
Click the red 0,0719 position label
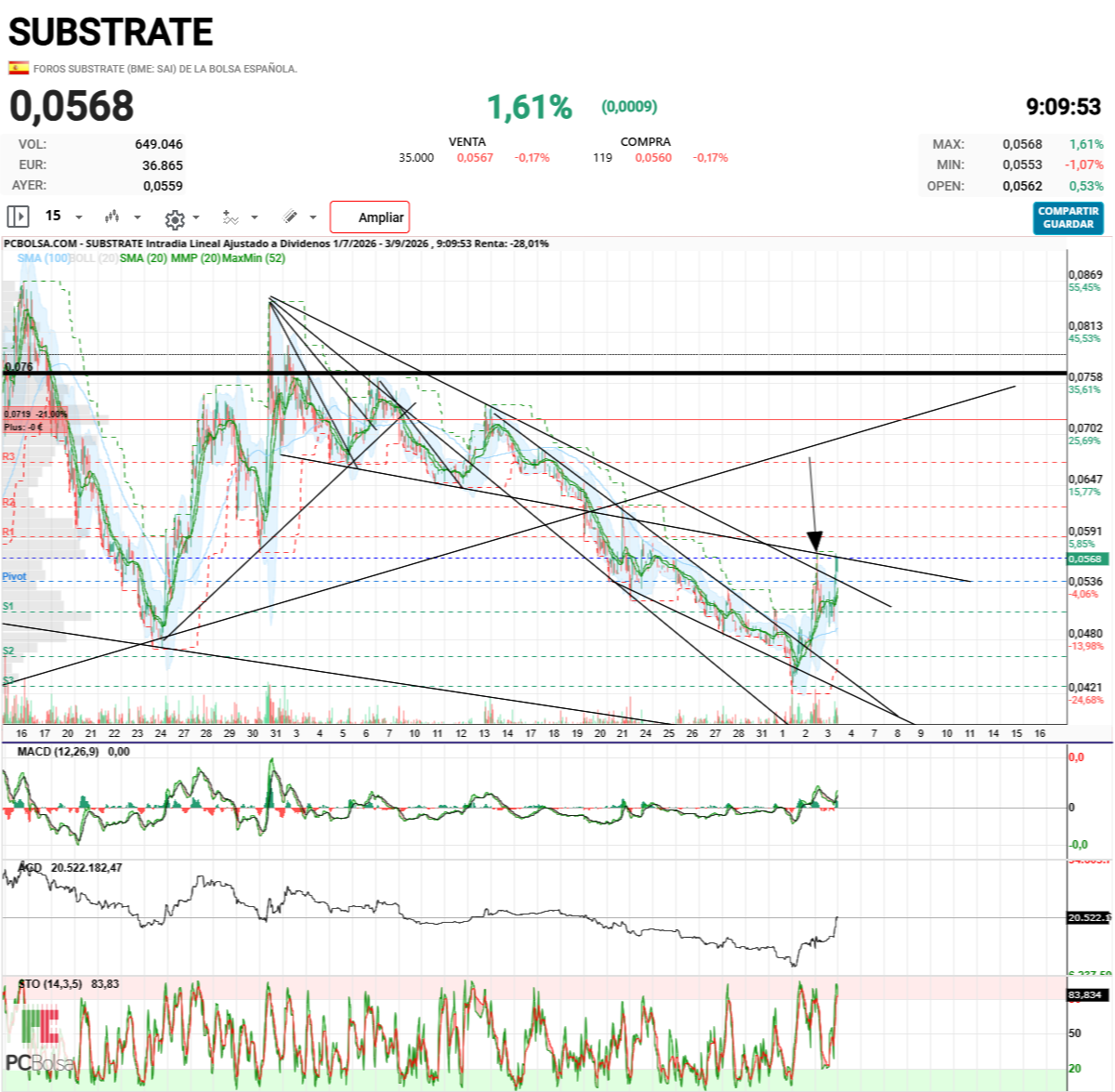[x=35, y=414]
